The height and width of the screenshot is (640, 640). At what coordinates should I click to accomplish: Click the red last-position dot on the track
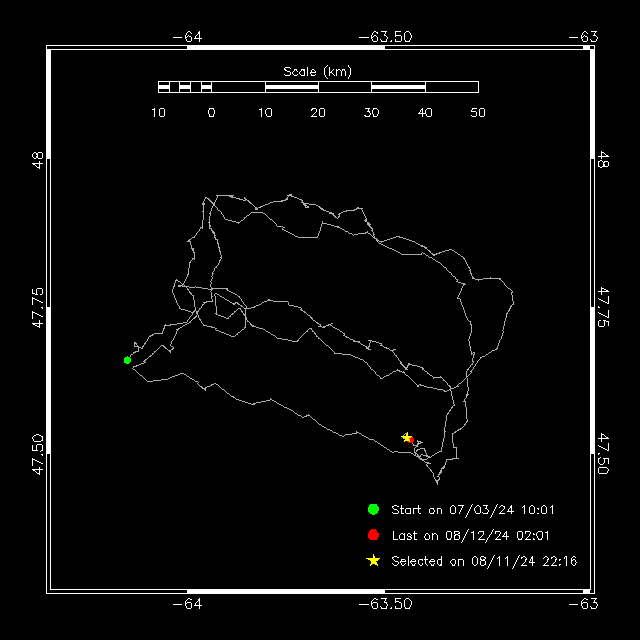pos(411,441)
